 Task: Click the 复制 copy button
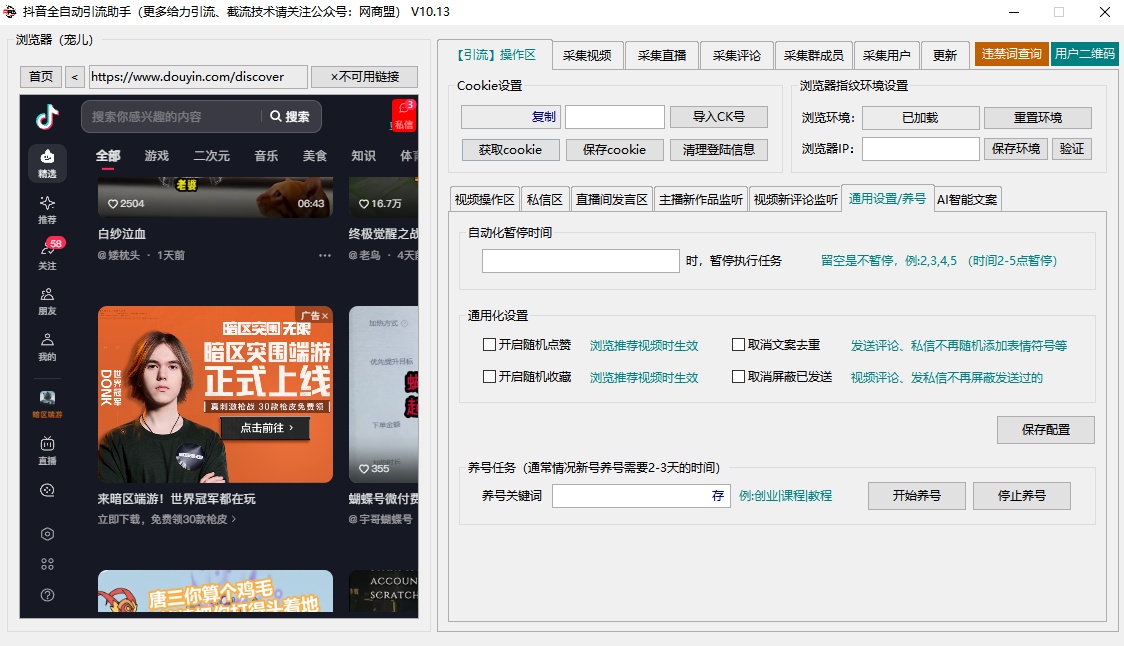543,117
